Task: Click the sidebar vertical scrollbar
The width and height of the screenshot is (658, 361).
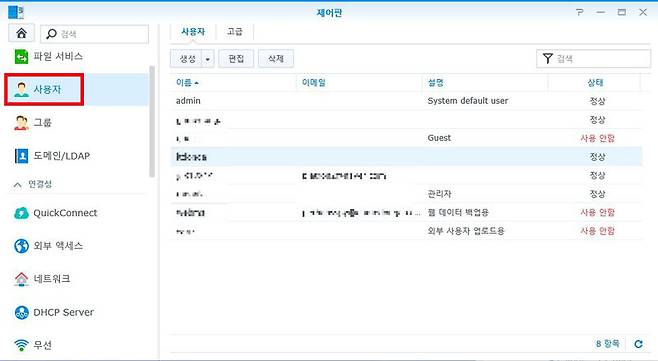Action: (x=152, y=122)
